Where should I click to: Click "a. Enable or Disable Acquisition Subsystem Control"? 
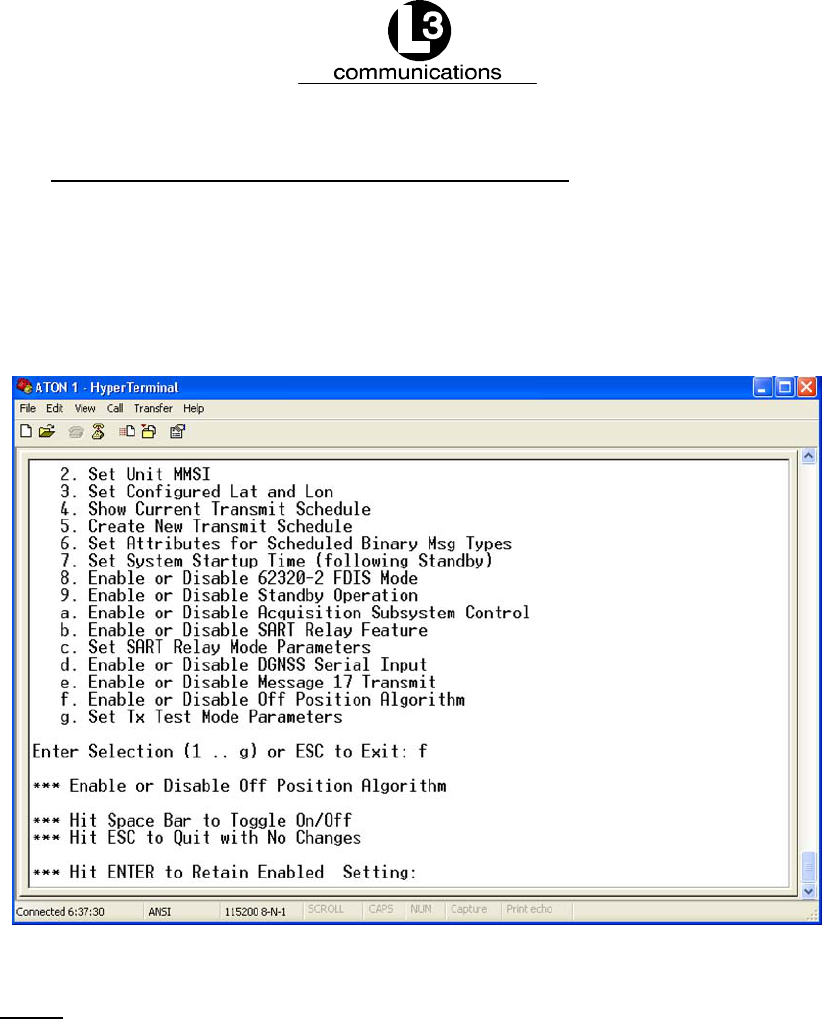295,613
